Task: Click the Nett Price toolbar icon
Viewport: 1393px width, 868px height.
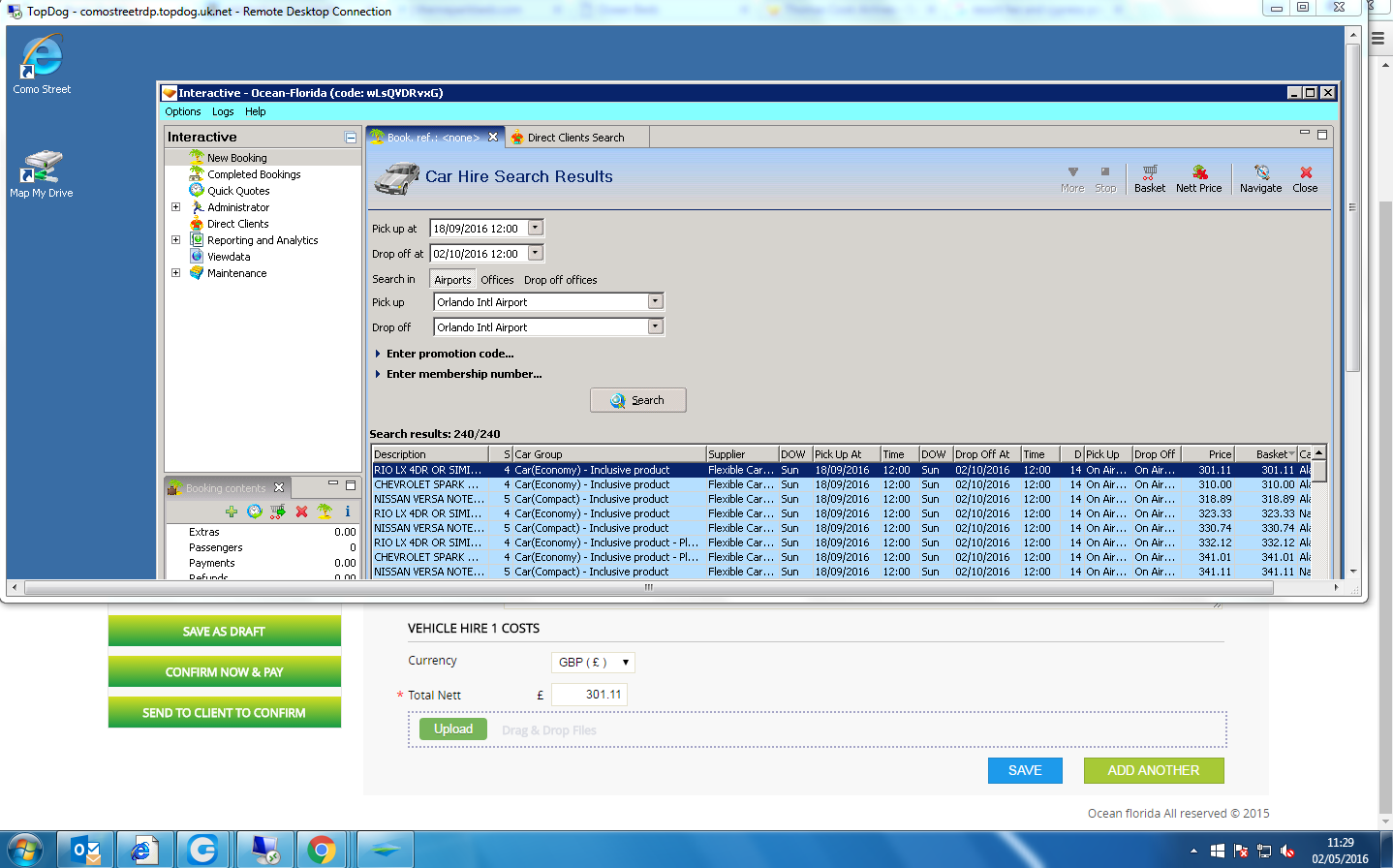Action: point(1199,178)
